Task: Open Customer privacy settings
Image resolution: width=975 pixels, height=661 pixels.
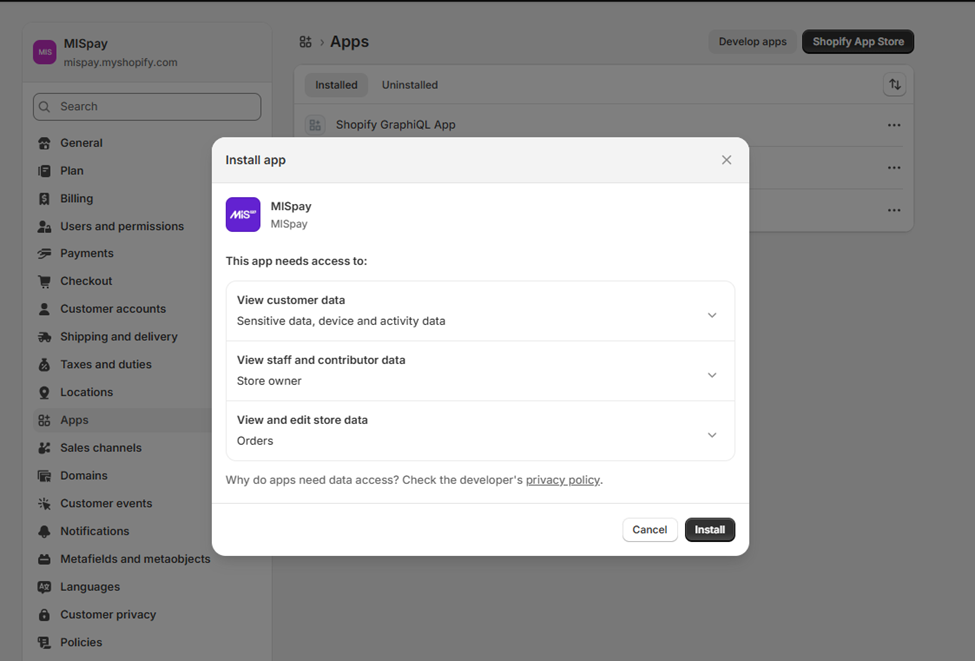Action: pos(108,615)
